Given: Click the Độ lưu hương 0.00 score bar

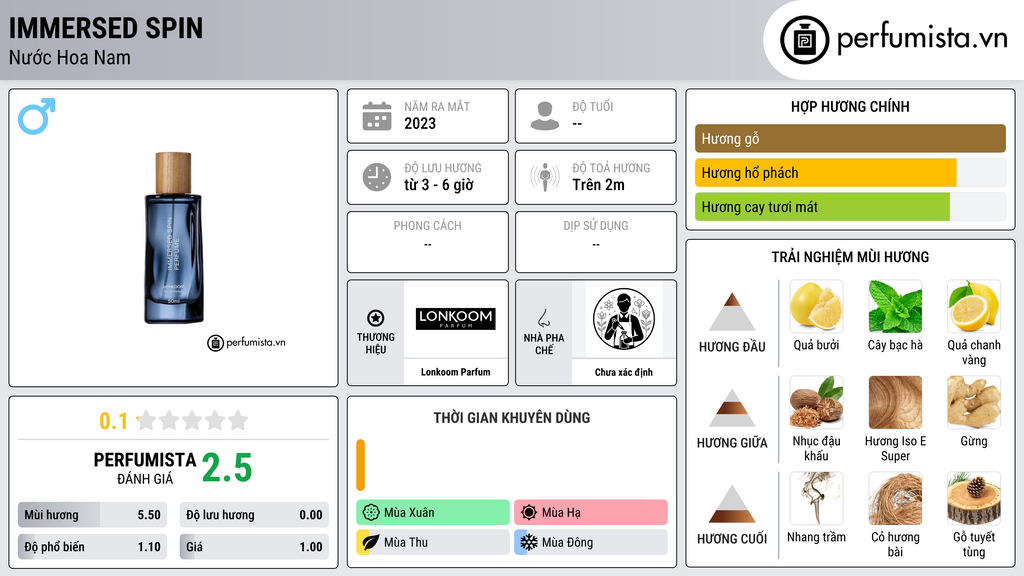Looking at the screenshot, I should pyautogui.click(x=254, y=515).
